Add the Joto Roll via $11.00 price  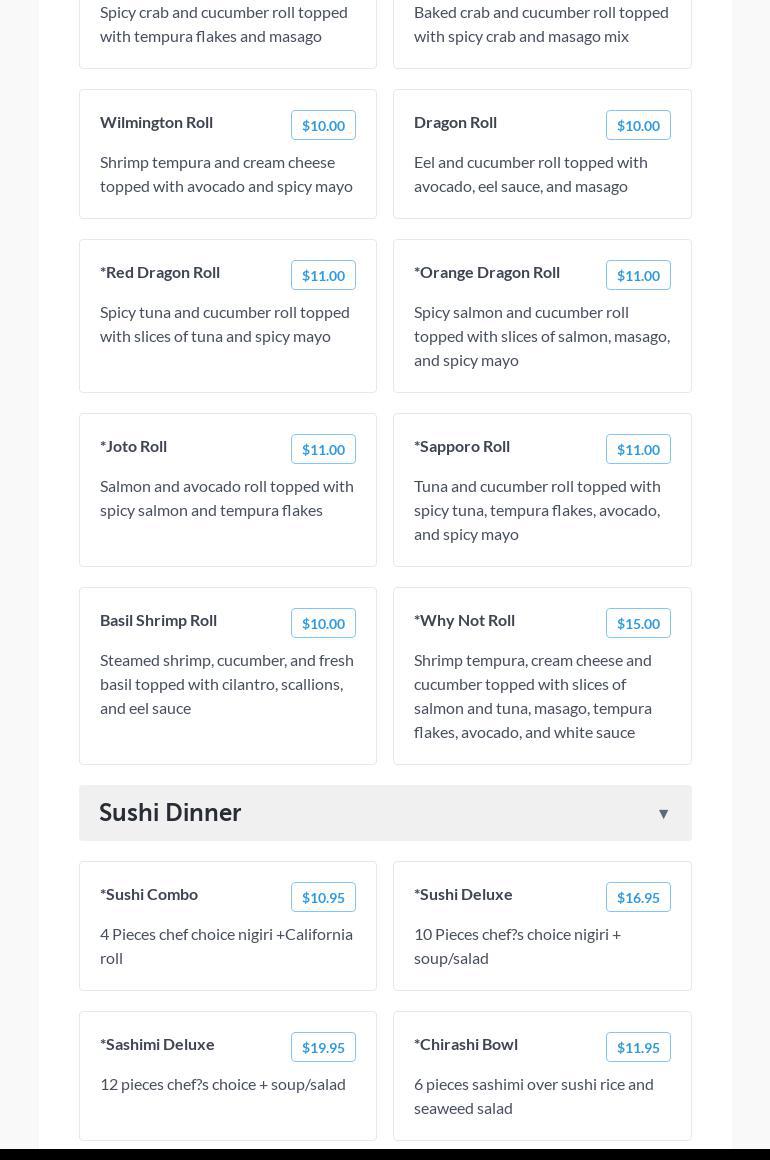coord(323,450)
